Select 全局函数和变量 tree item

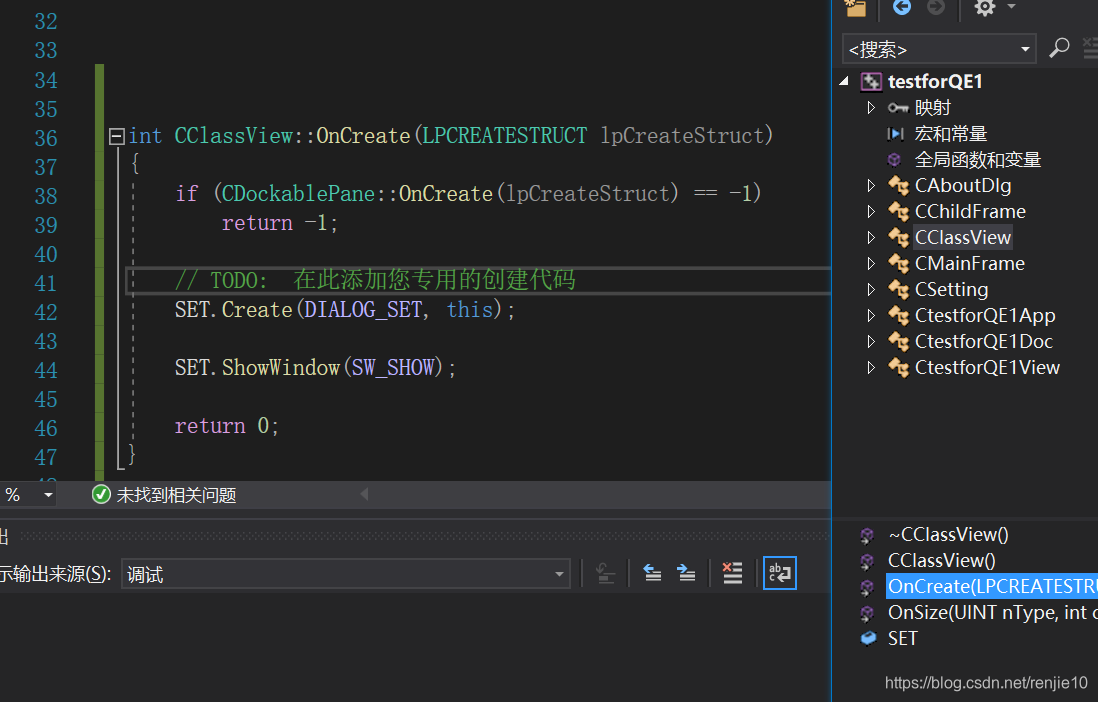point(978,160)
